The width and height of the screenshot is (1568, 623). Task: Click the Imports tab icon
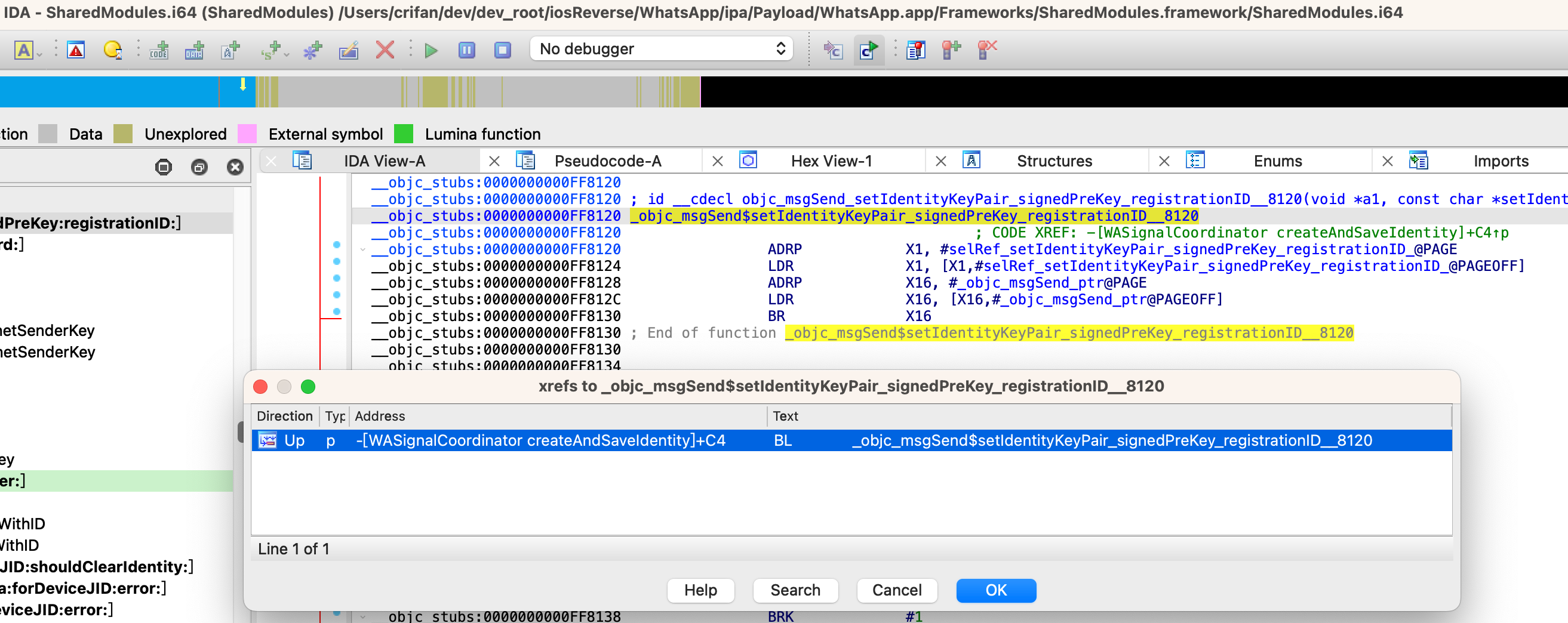point(1418,161)
